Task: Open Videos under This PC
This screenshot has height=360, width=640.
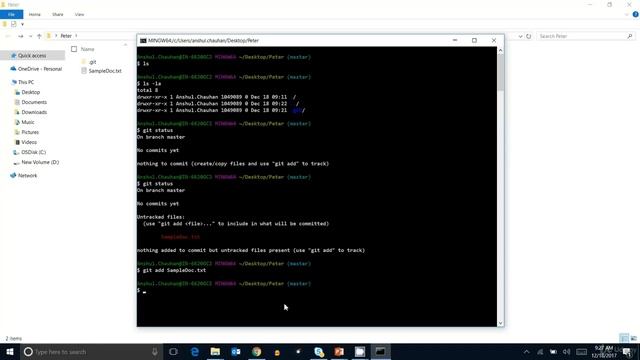Action: point(29,142)
